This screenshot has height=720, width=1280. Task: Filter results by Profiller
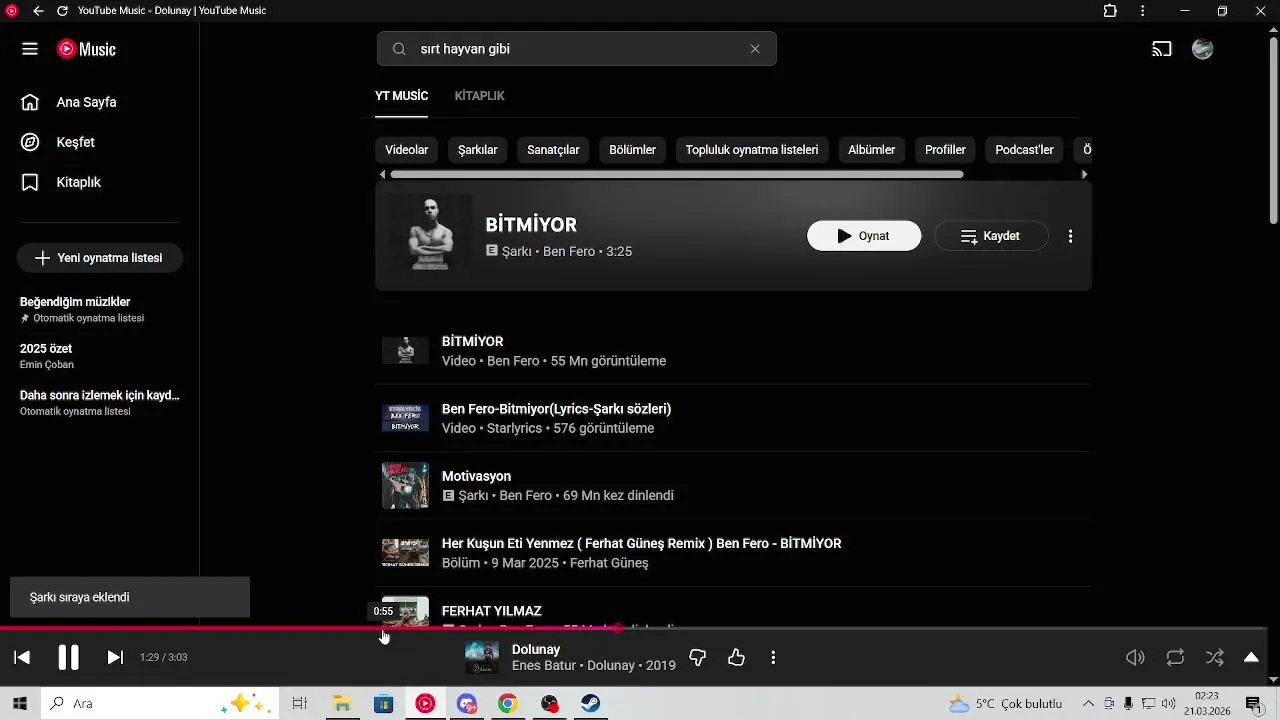(x=945, y=150)
